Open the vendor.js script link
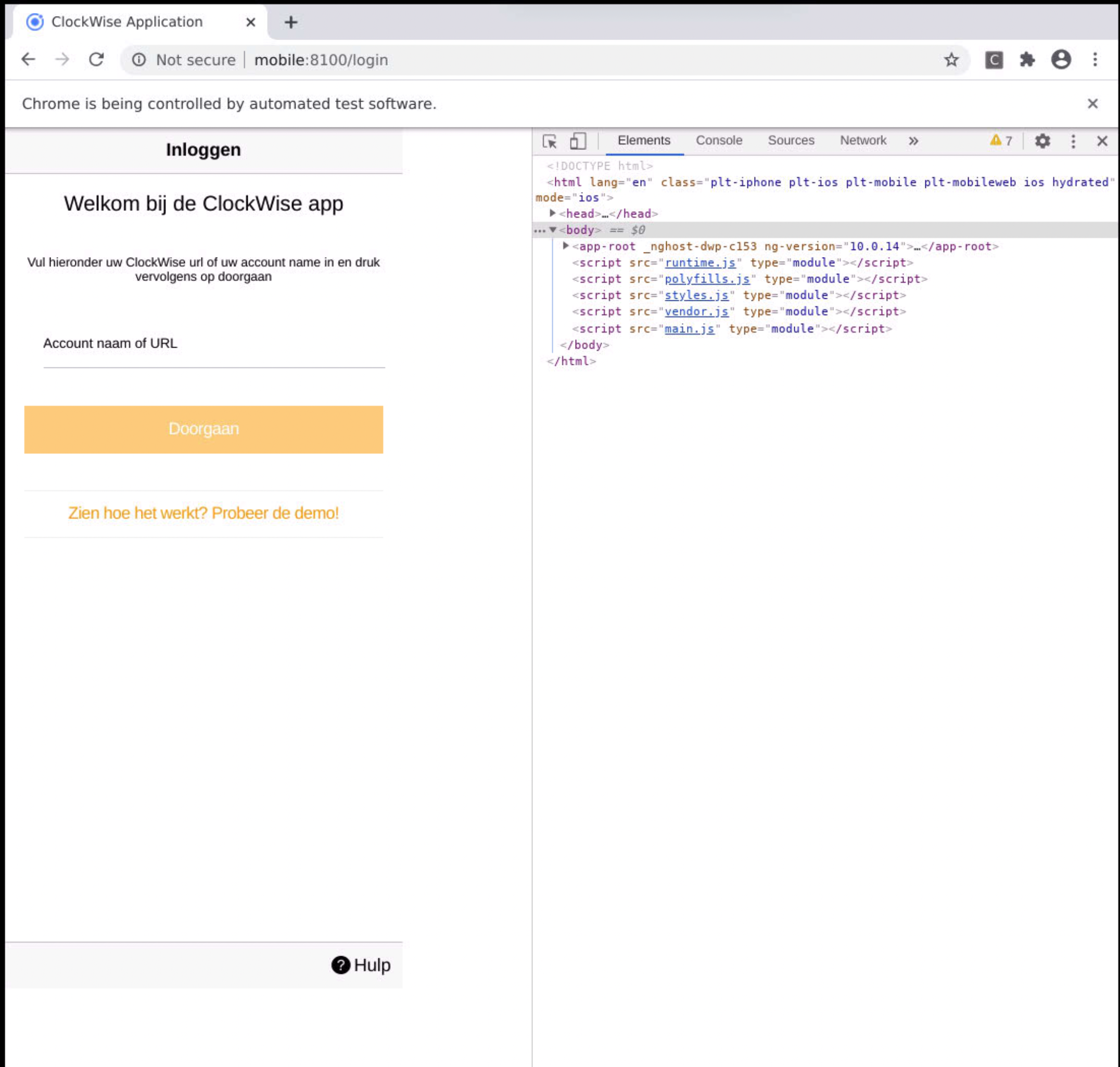Viewport: 1120px width, 1067px height. coord(697,312)
